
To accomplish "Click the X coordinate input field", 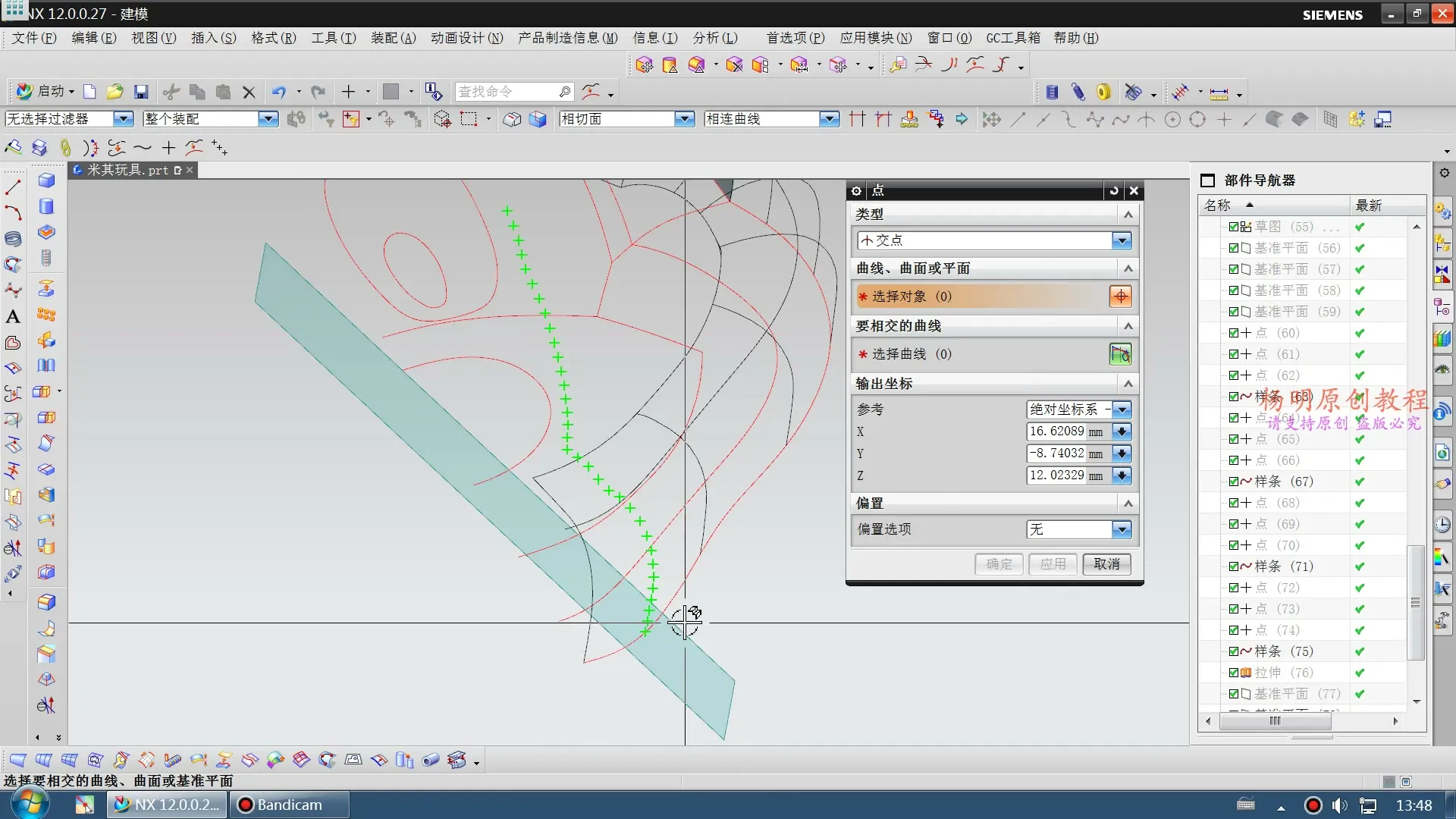I will click(x=1057, y=431).
